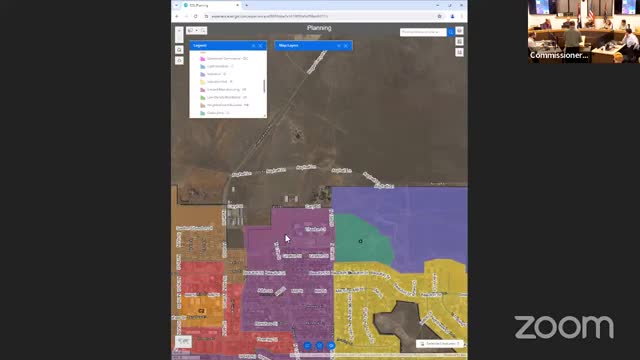640x360 pixels.
Task: Switch to the ESL Planning browser tab
Action: [x=211, y=5]
